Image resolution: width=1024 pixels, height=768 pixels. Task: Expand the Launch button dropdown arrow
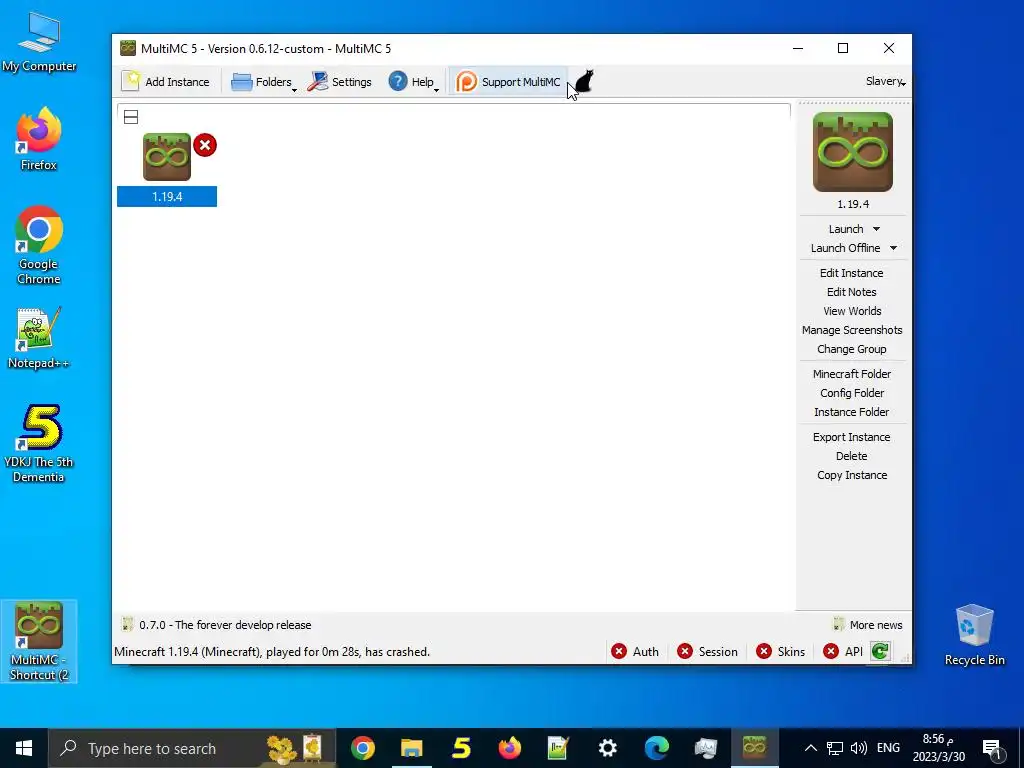pos(876,229)
